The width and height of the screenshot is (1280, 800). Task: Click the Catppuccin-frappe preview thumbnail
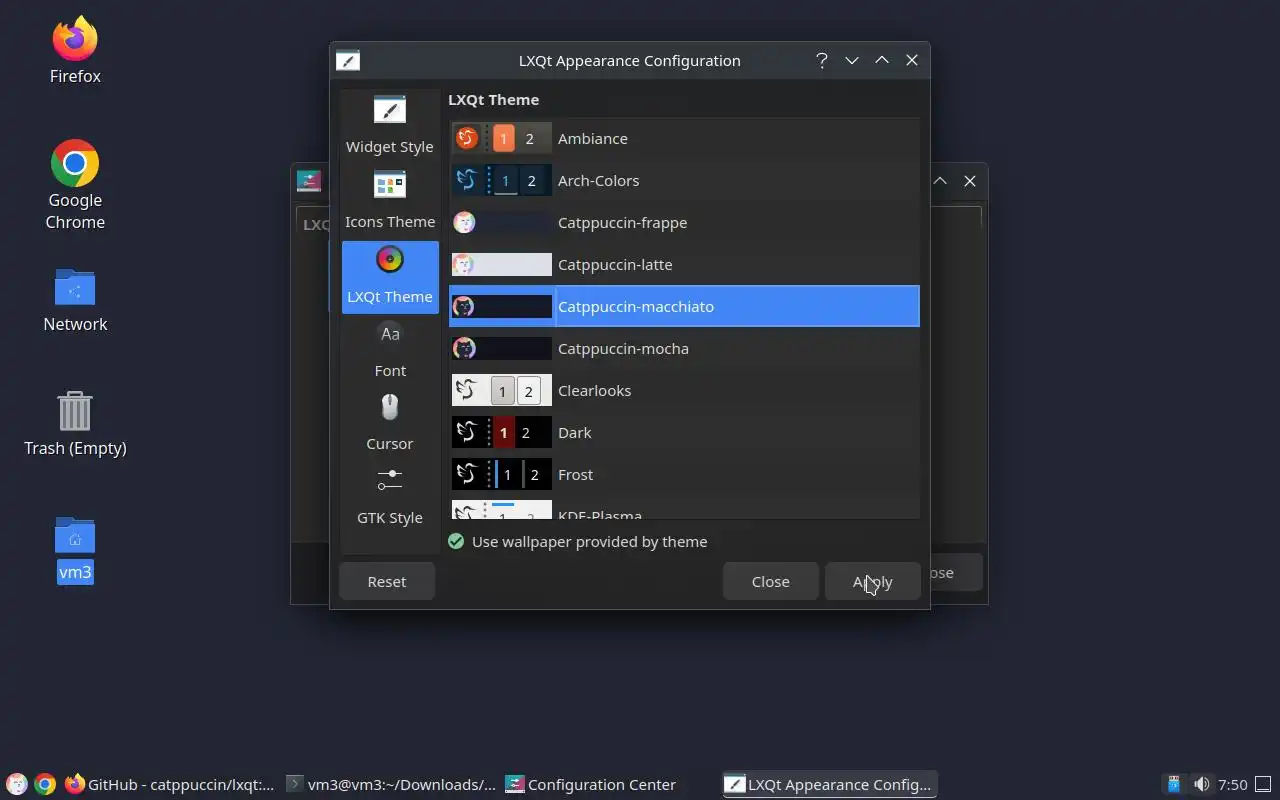502,223
